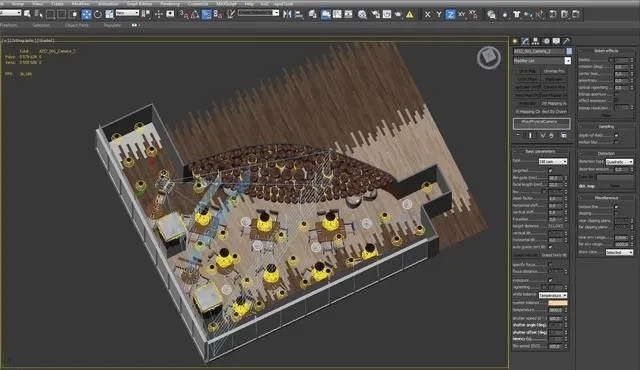This screenshot has width=640, height=370.
Task: Open the show cone Selected dropdown
Action: coord(619,253)
